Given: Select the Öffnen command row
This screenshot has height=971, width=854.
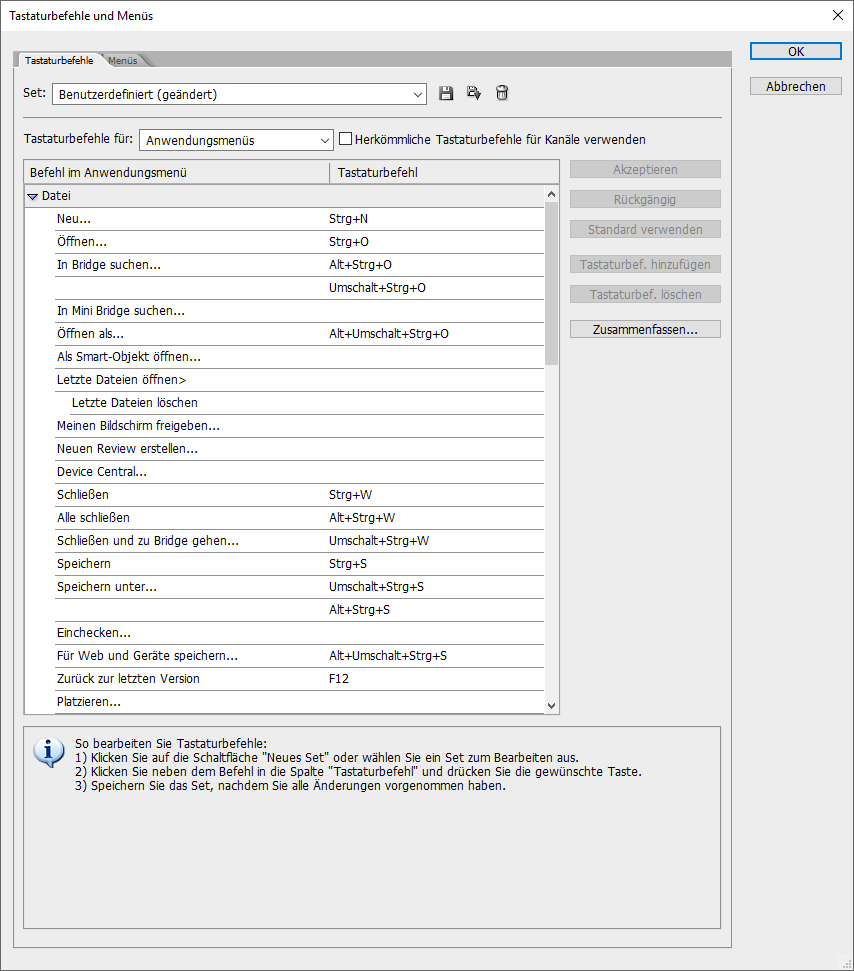Looking at the screenshot, I should click(82, 242).
